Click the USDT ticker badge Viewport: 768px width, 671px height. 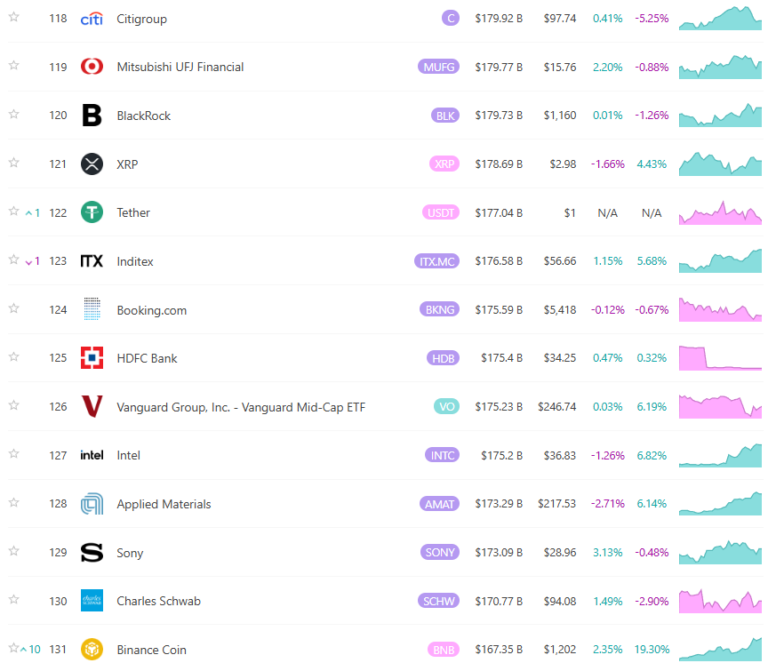click(440, 213)
